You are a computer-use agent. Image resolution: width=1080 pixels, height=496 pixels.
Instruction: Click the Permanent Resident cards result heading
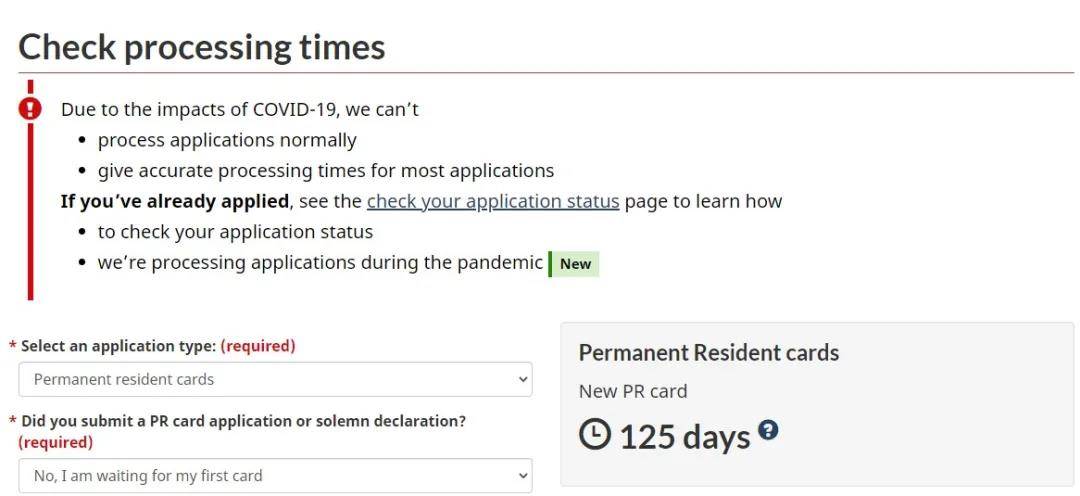click(709, 353)
